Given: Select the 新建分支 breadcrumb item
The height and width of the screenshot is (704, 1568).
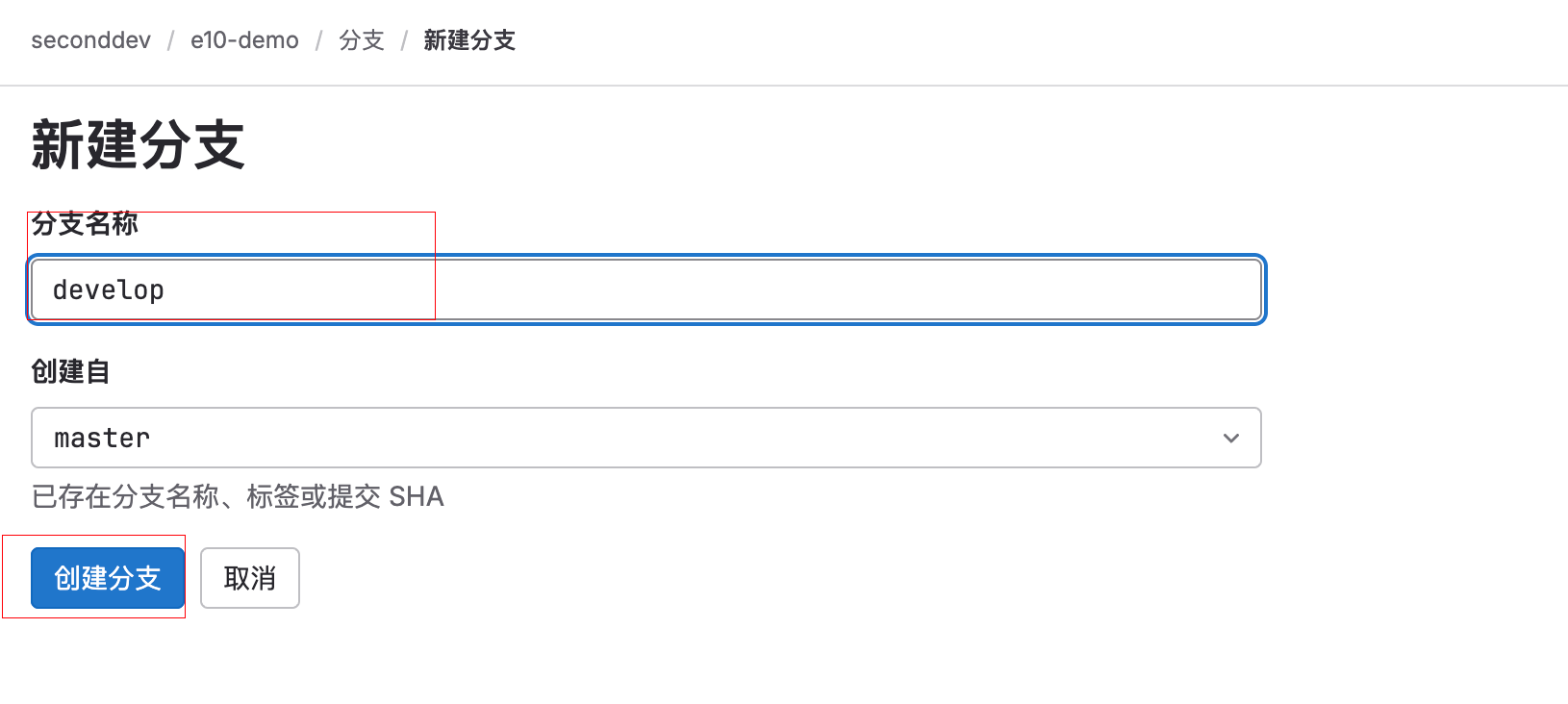Looking at the screenshot, I should click(x=469, y=41).
